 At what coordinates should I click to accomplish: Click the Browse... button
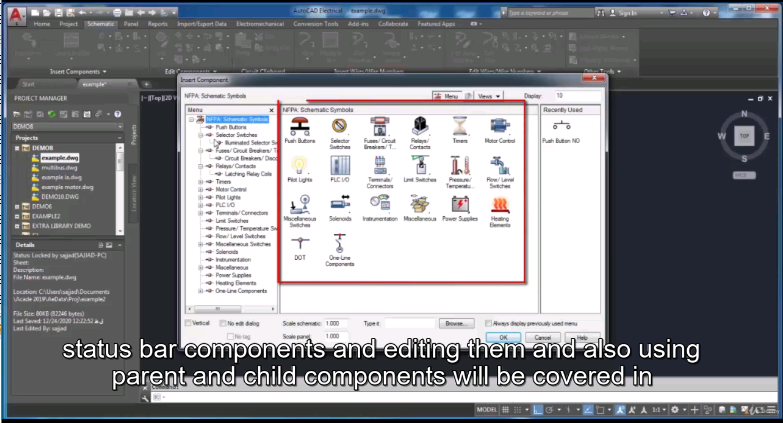[x=456, y=324]
